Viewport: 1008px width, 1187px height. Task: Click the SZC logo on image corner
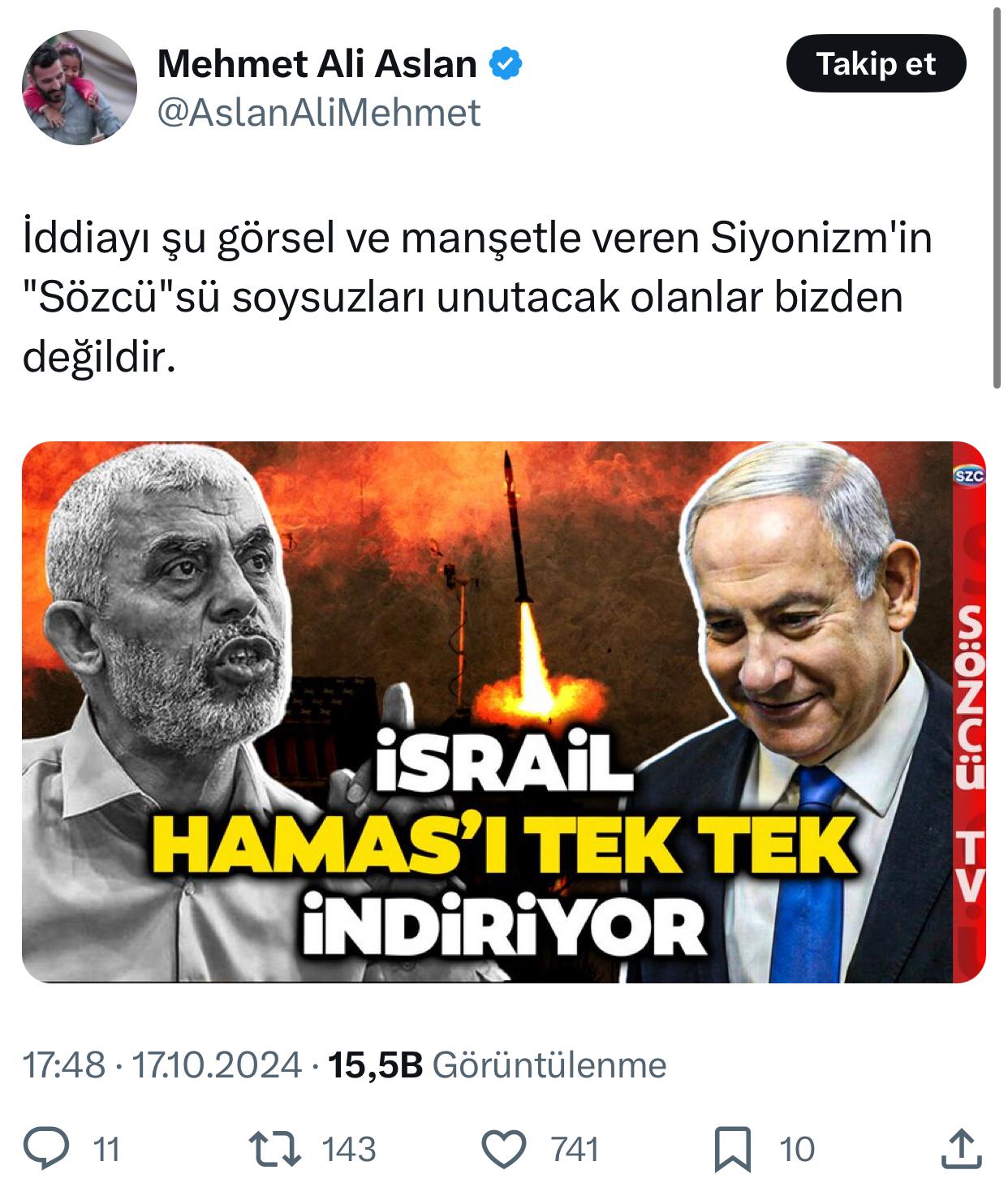pos(969,476)
